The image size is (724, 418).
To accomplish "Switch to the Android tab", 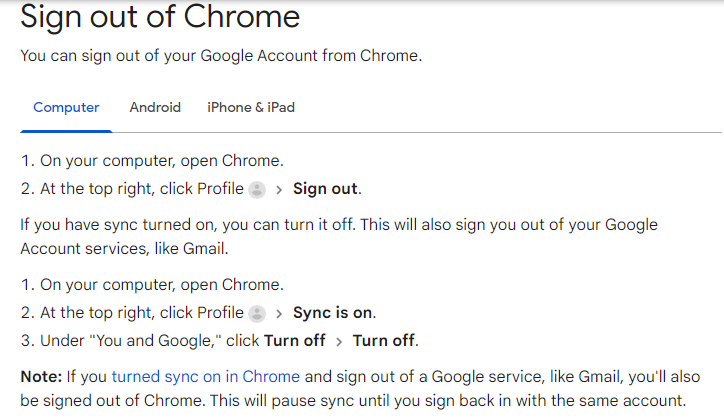I will tap(155, 108).
